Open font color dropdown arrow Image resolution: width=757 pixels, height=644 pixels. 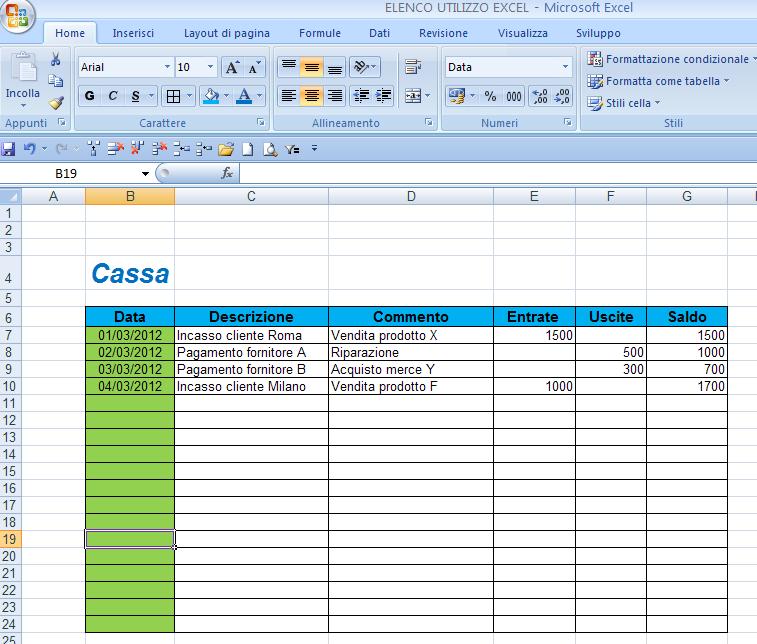(260, 96)
